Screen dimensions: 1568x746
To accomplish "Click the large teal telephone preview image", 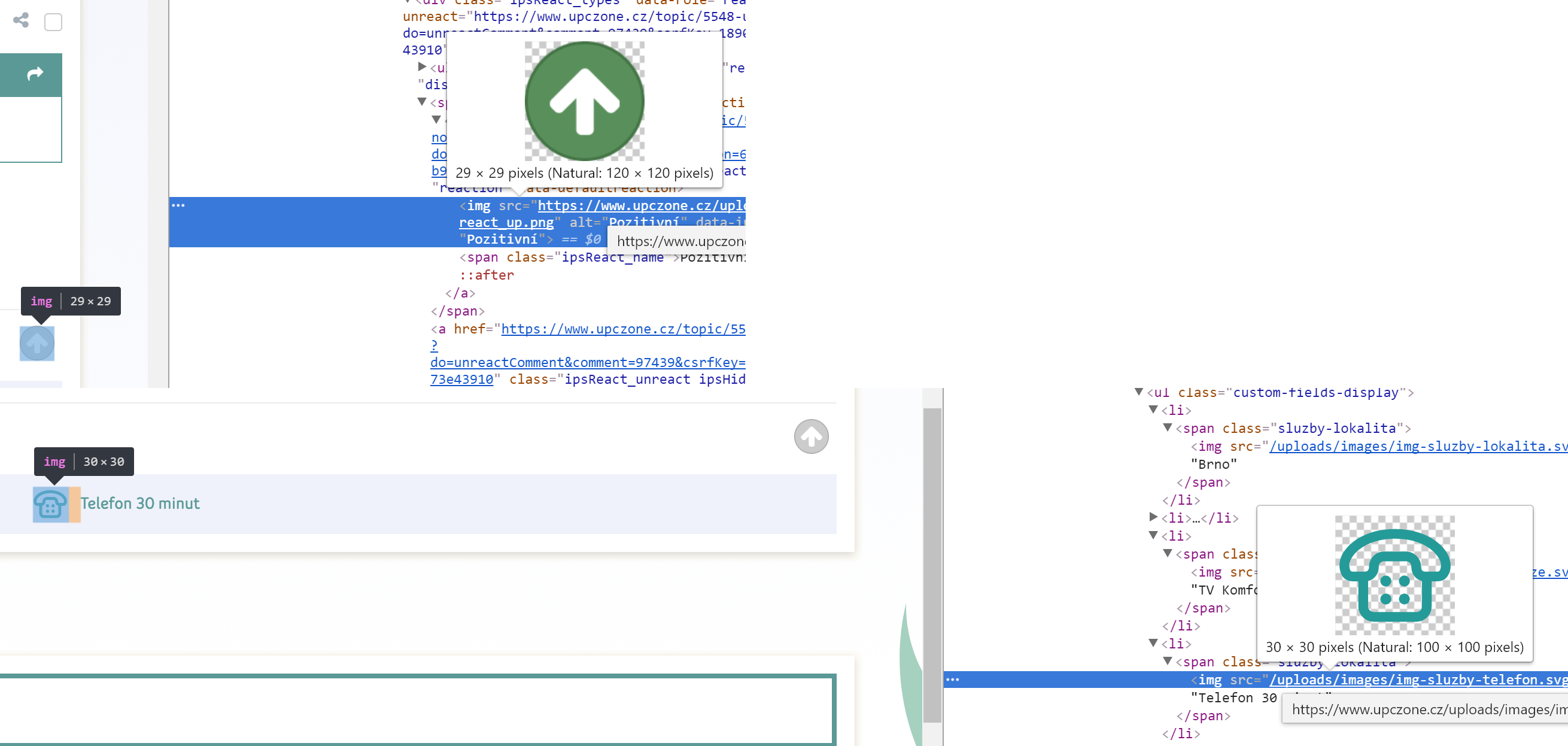I will pyautogui.click(x=1394, y=575).
